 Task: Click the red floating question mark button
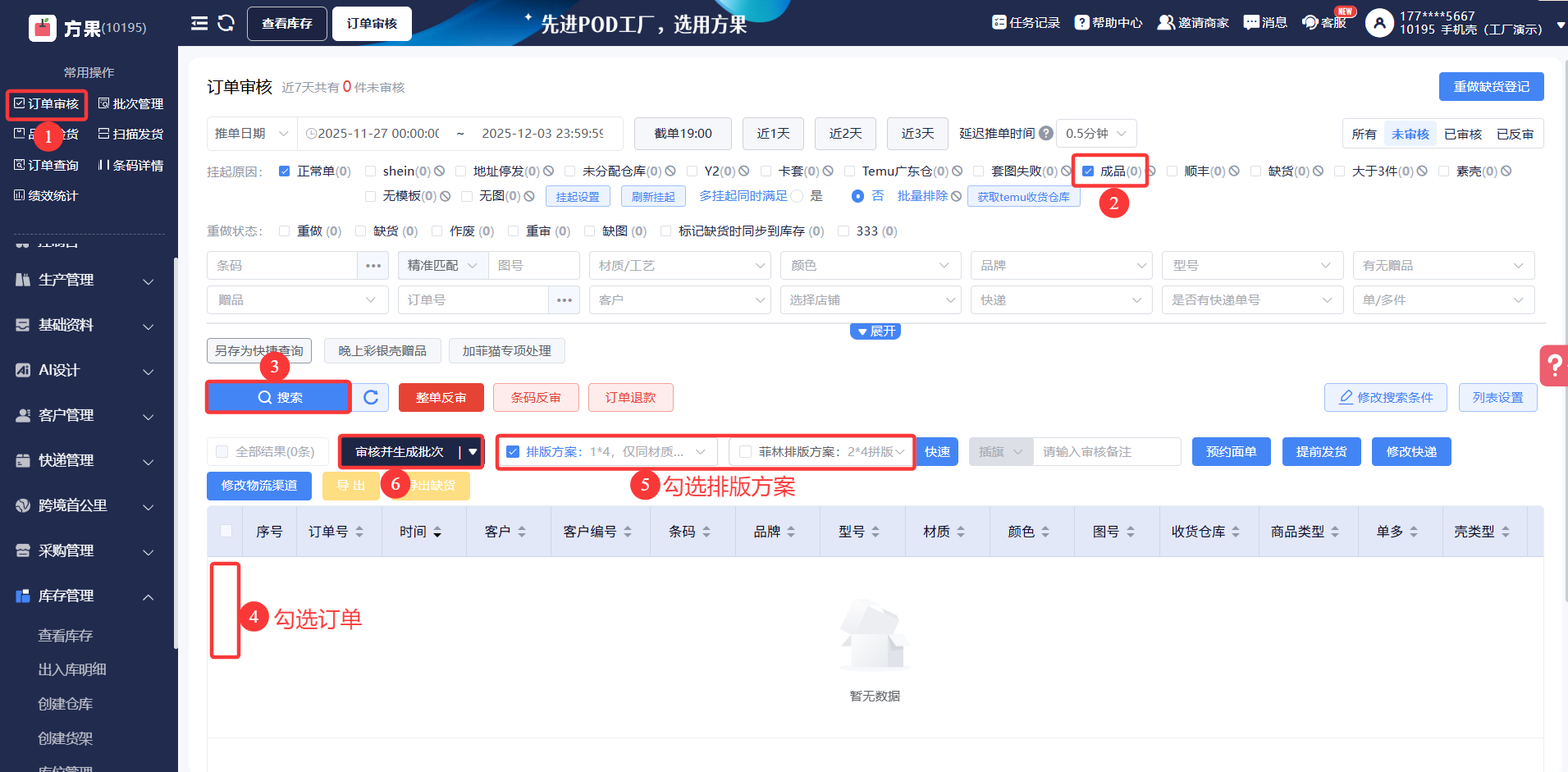[x=1554, y=365]
